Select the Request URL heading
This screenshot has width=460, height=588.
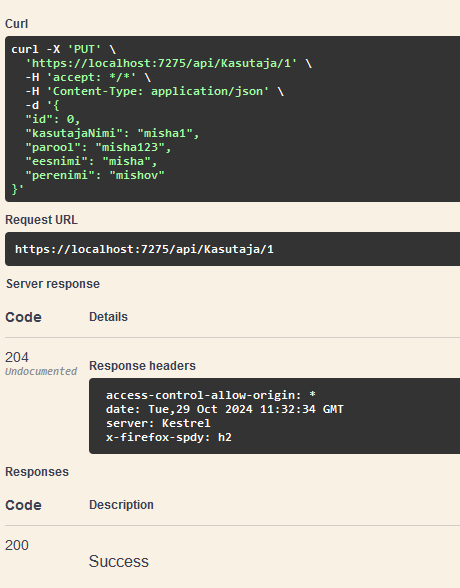click(x=42, y=220)
